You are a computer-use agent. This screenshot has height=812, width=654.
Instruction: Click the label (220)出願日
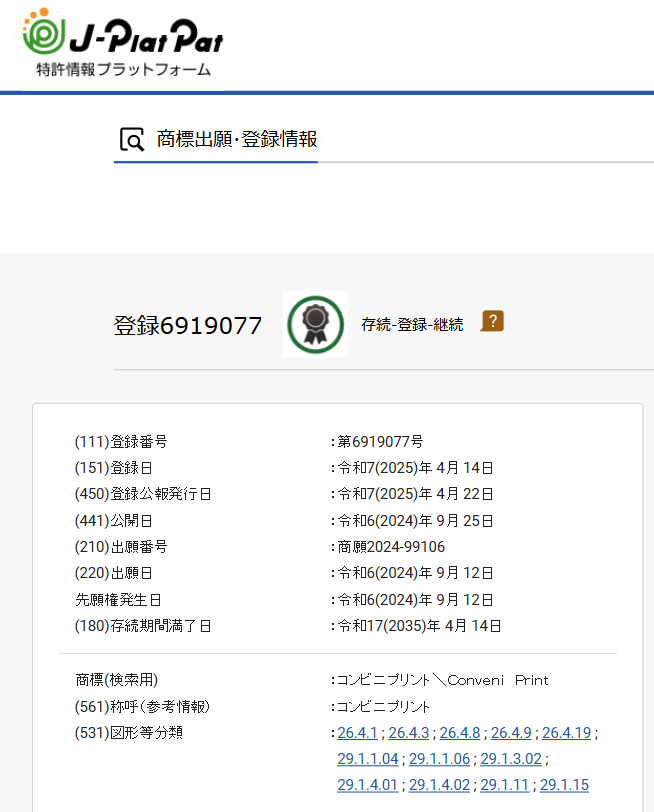[114, 573]
